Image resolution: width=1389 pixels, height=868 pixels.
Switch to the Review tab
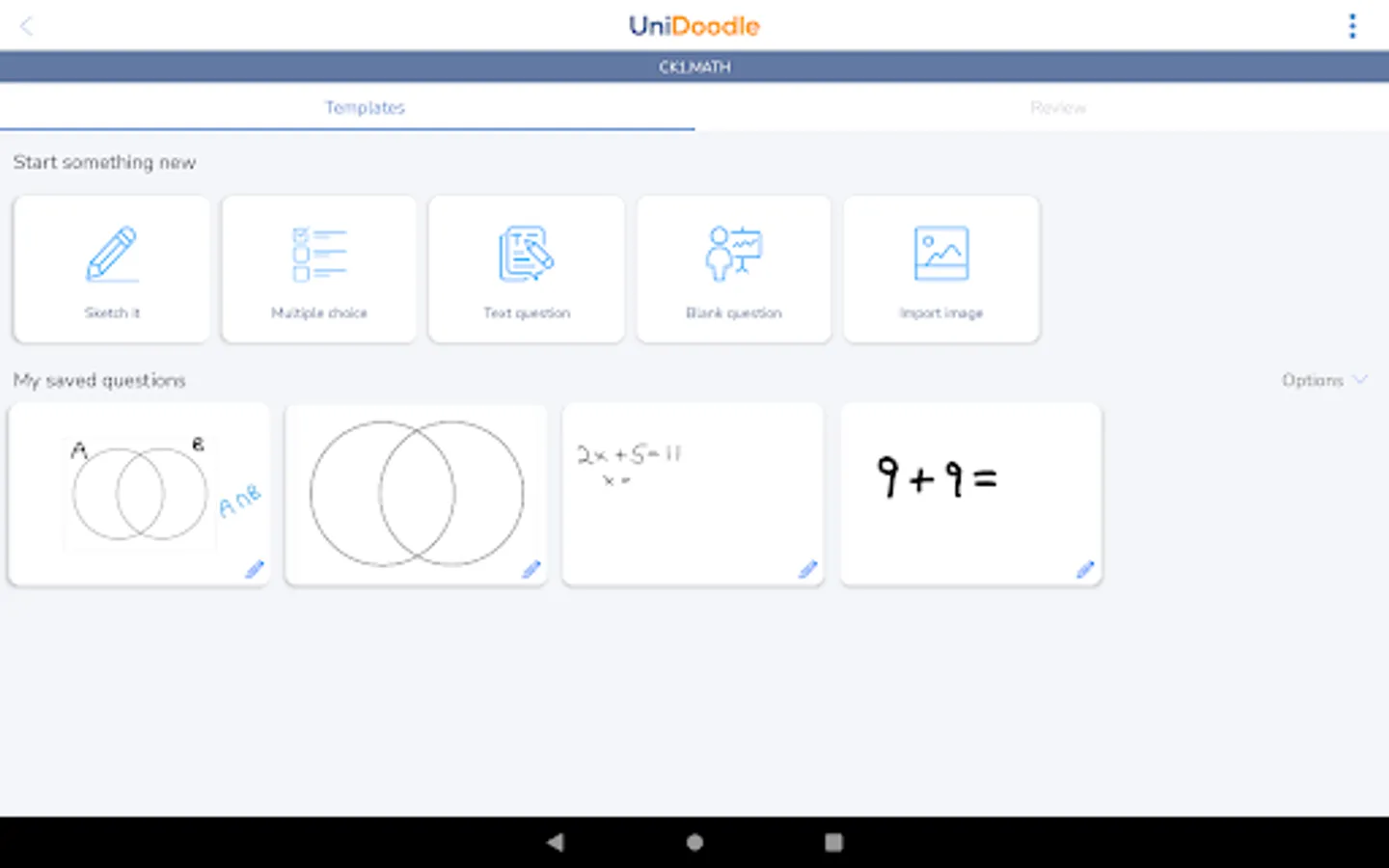(1042, 107)
